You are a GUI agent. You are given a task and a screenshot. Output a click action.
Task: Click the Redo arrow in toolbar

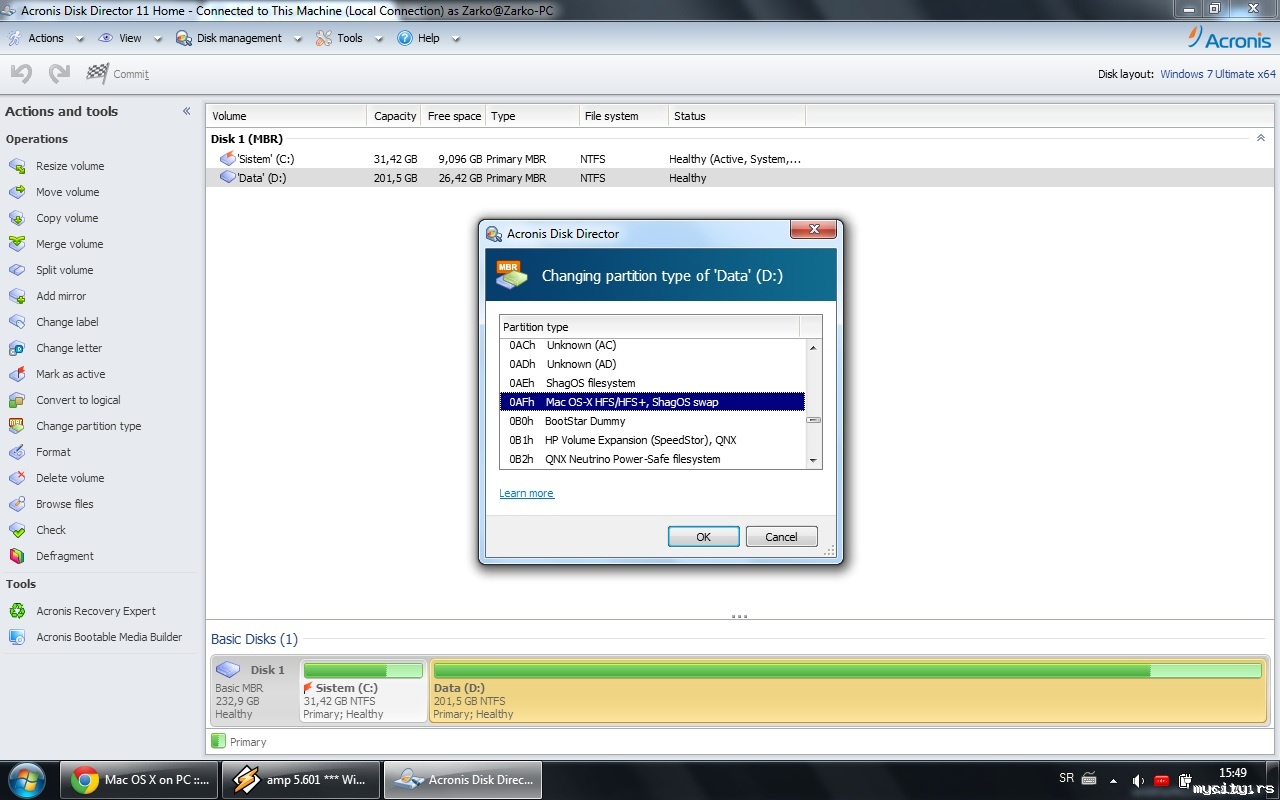pos(59,73)
